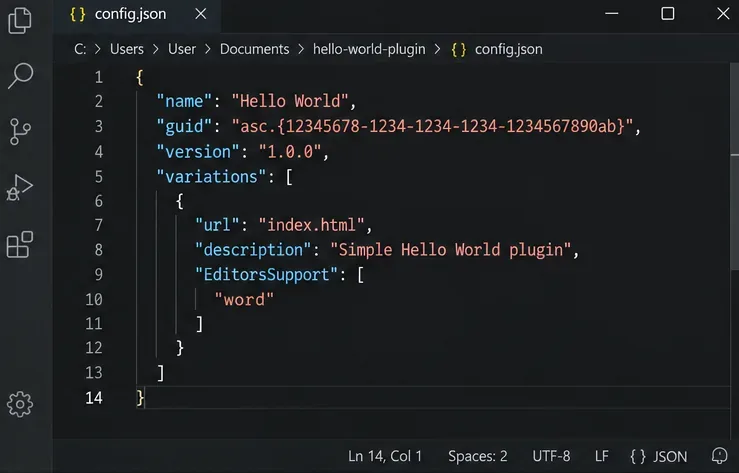
Task: Click the braces icon in breadcrumb path
Action: tap(459, 49)
